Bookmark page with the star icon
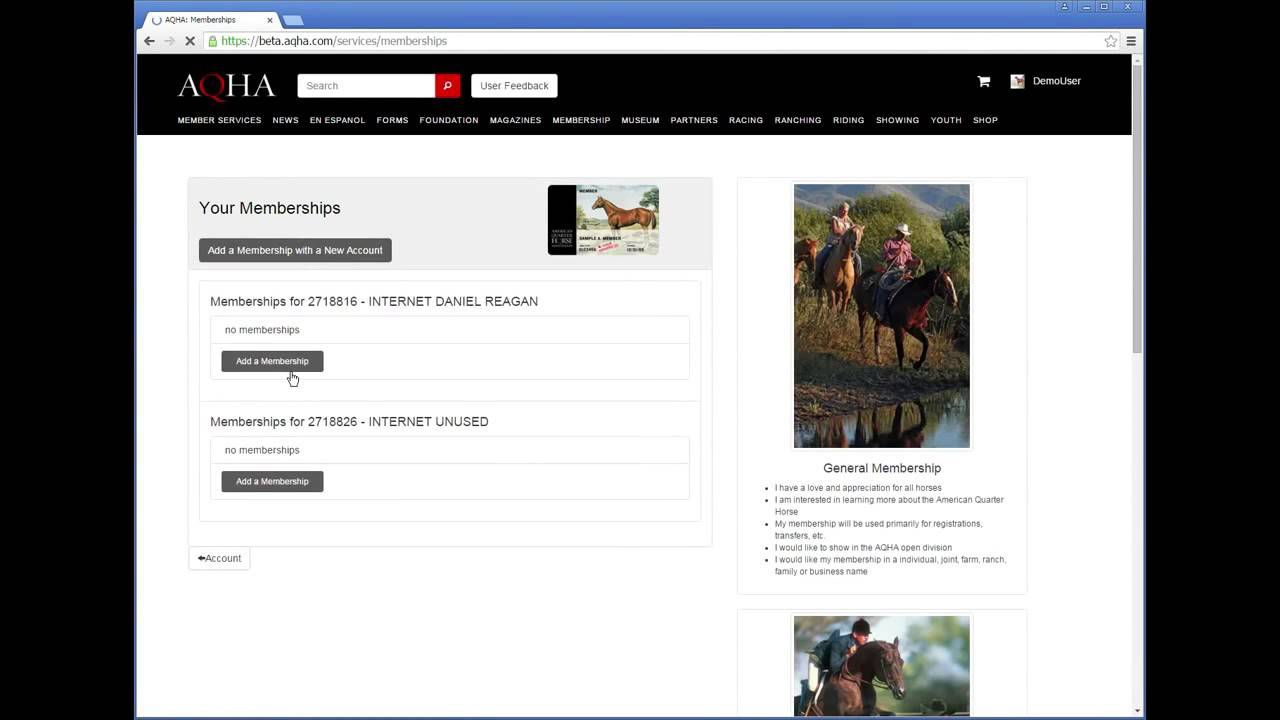The height and width of the screenshot is (720, 1280). coord(1111,41)
